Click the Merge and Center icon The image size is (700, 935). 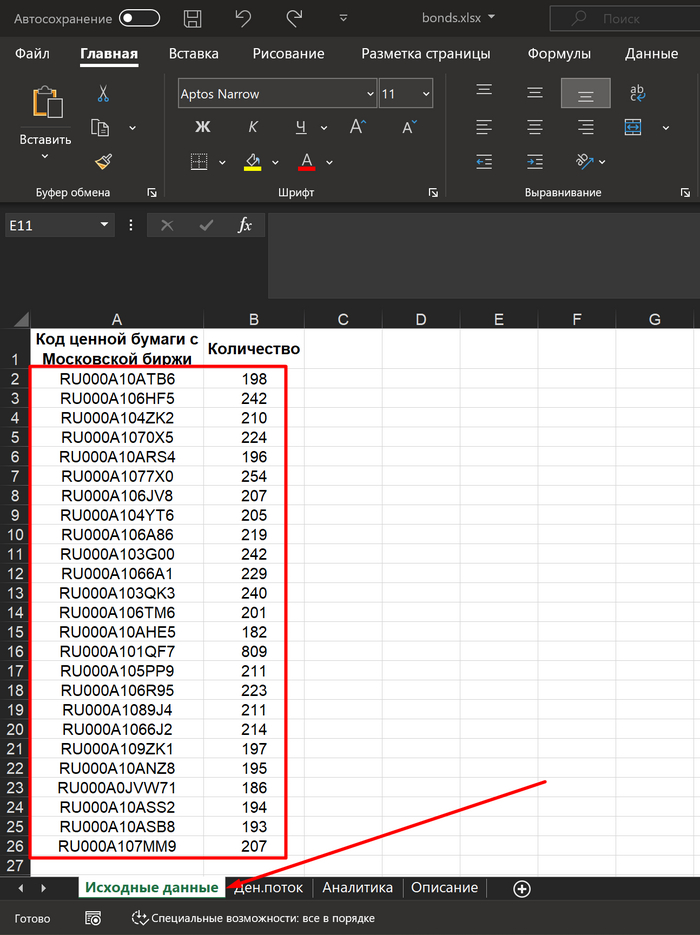tap(633, 127)
